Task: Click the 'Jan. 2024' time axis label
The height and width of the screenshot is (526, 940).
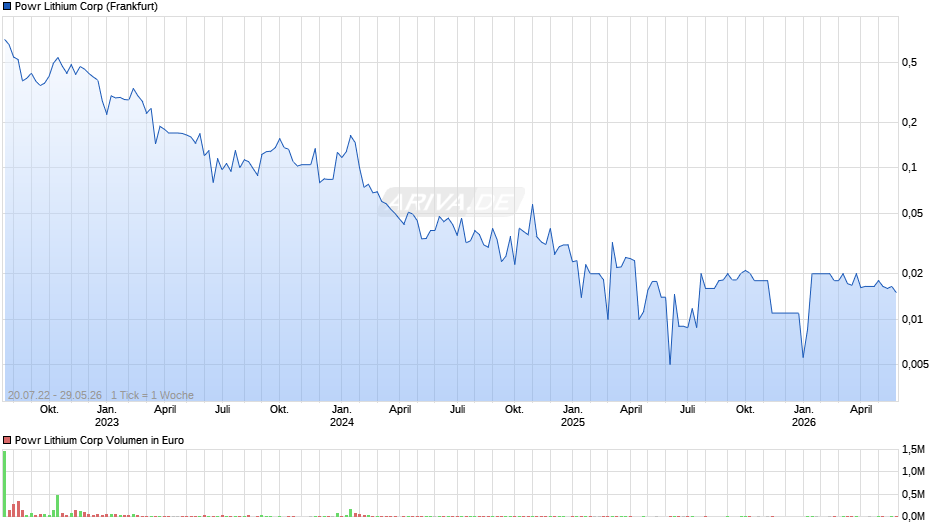Action: point(342,416)
